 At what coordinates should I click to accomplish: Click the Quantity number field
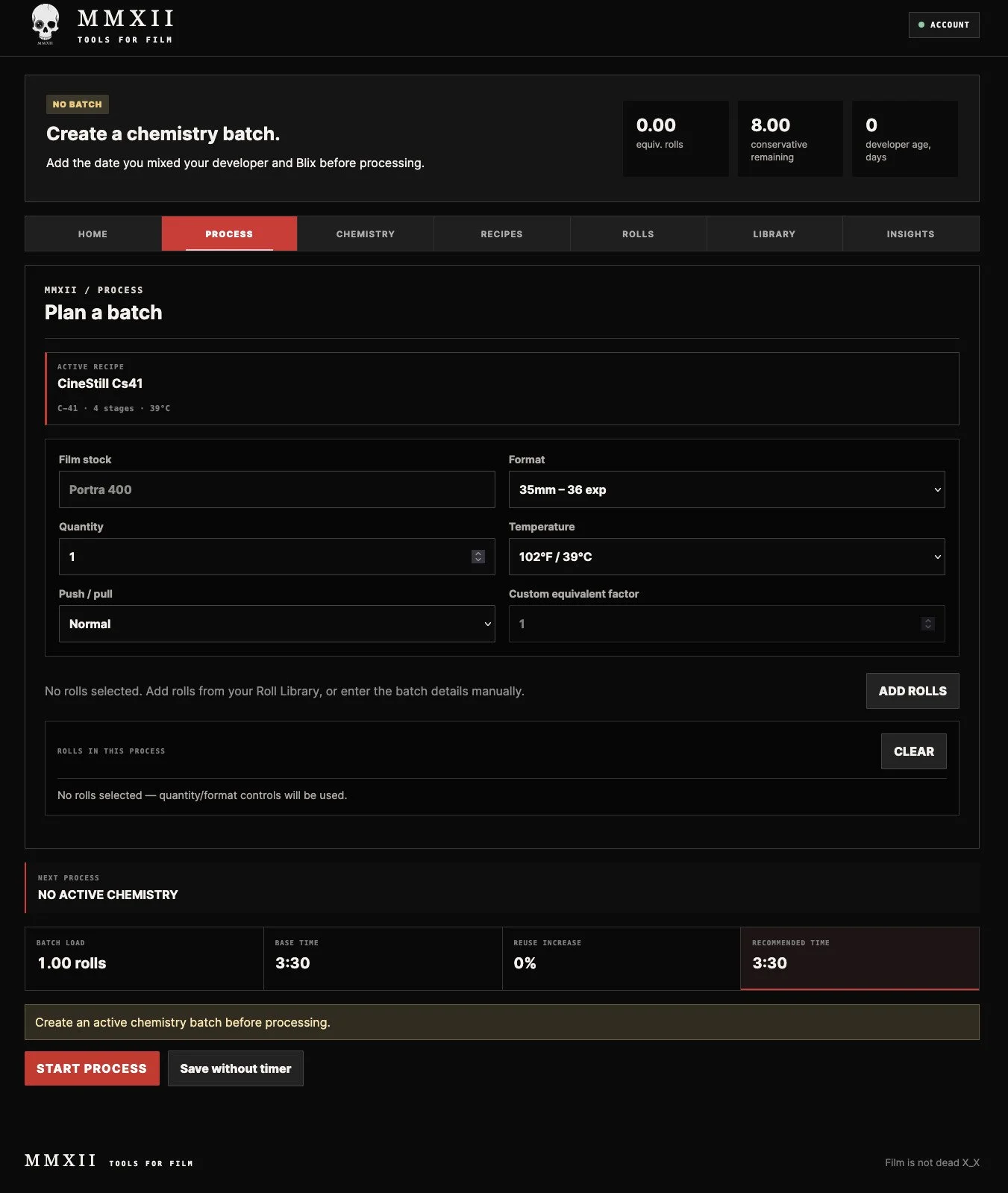tap(277, 557)
